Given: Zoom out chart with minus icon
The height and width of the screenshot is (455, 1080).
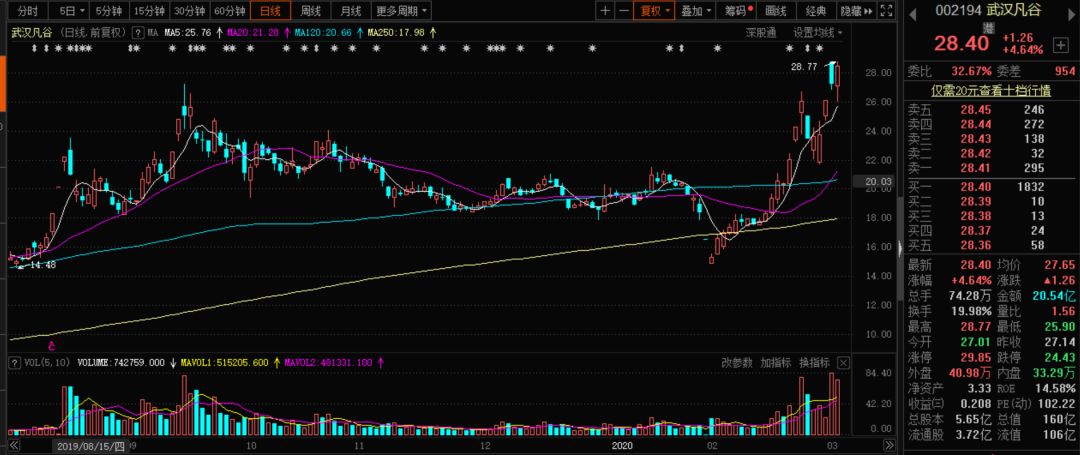Looking at the screenshot, I should click(x=623, y=11).
